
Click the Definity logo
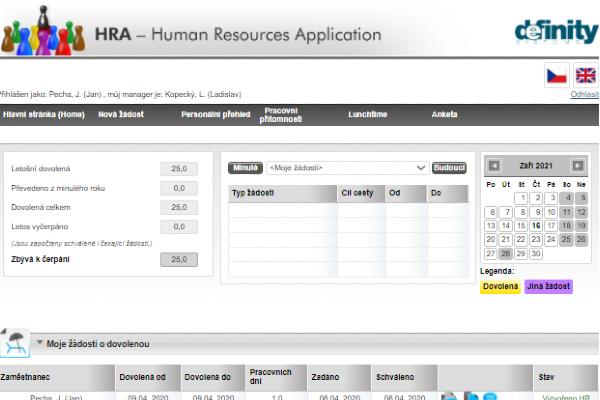pos(555,30)
